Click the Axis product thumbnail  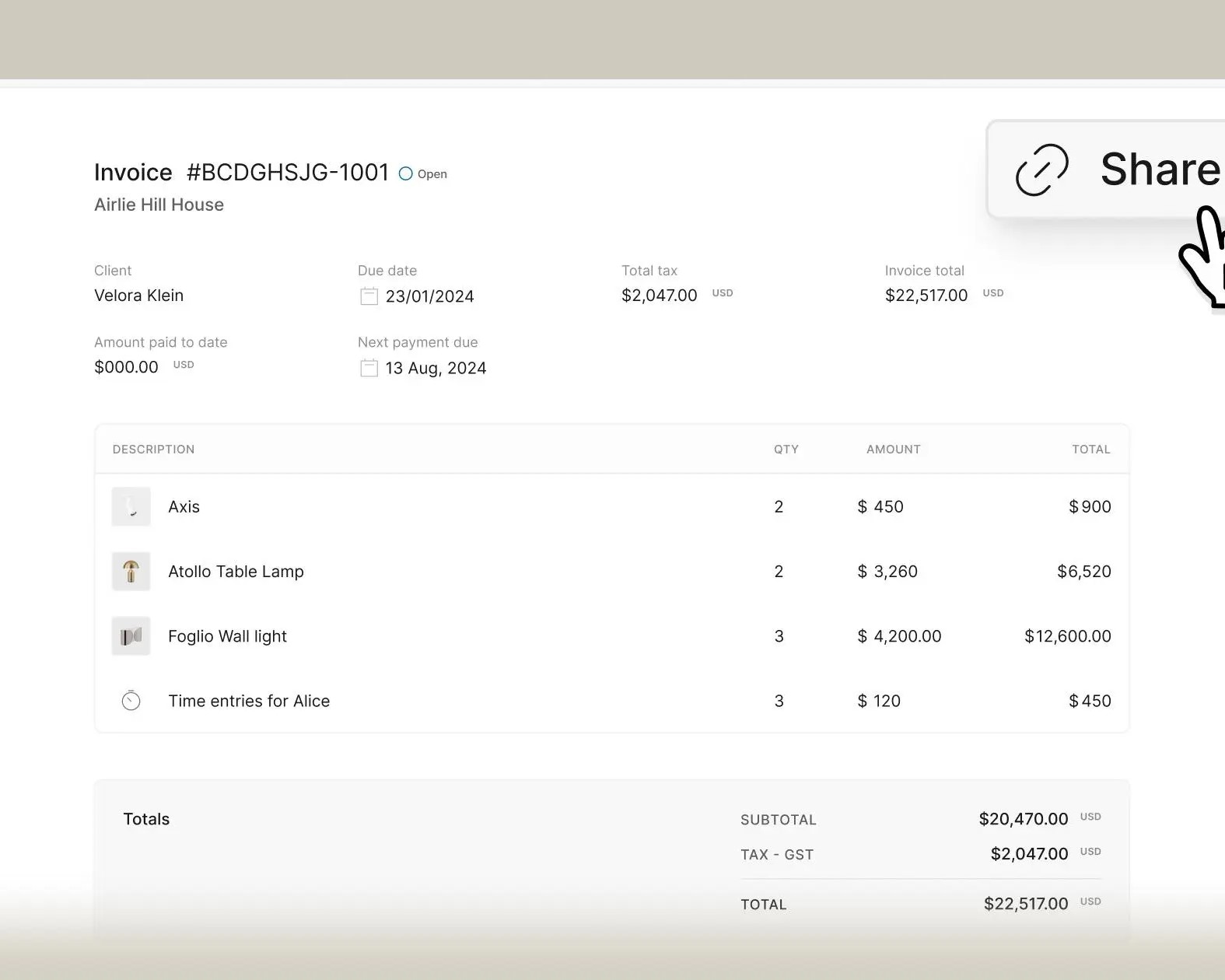point(131,507)
